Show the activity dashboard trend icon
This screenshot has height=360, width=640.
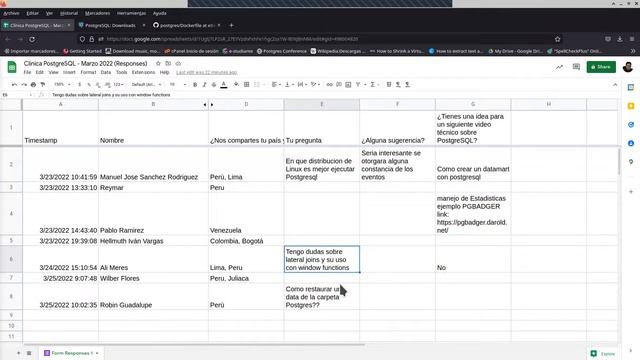pyautogui.click(x=559, y=67)
